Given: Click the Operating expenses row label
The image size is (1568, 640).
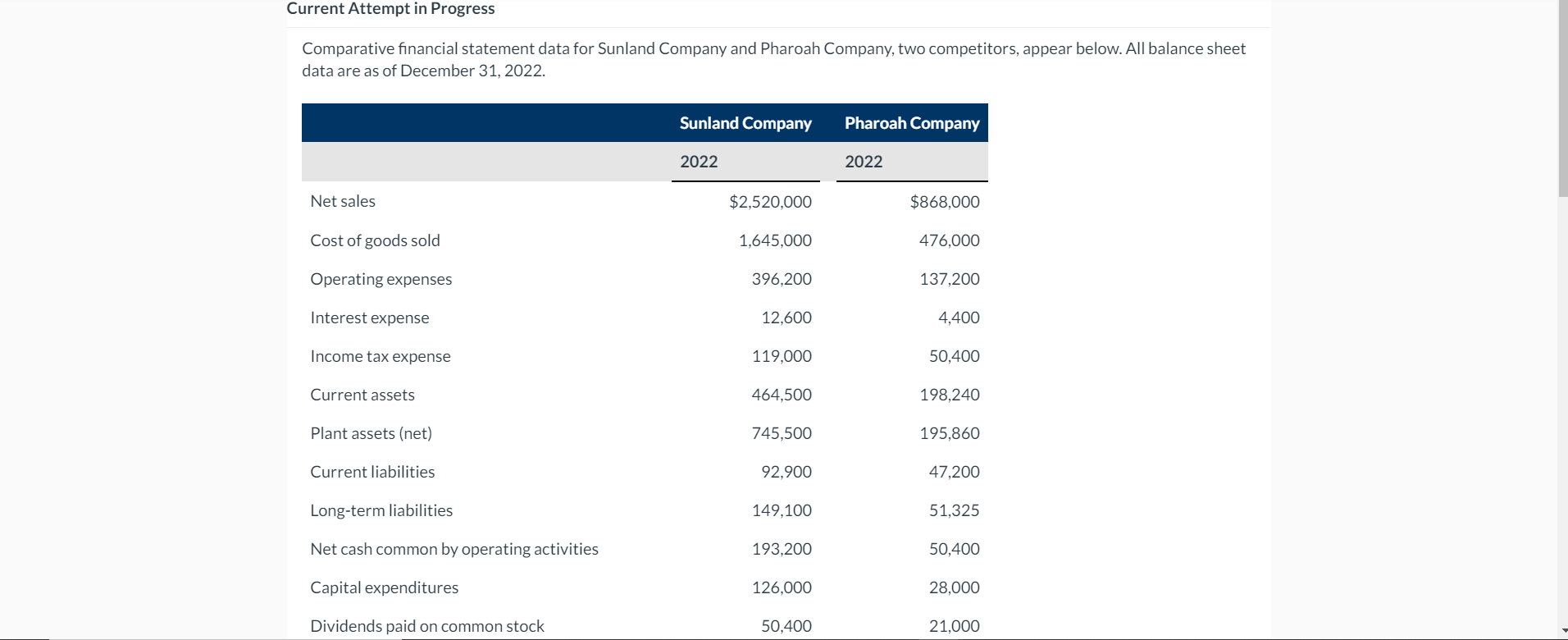Looking at the screenshot, I should point(381,279).
